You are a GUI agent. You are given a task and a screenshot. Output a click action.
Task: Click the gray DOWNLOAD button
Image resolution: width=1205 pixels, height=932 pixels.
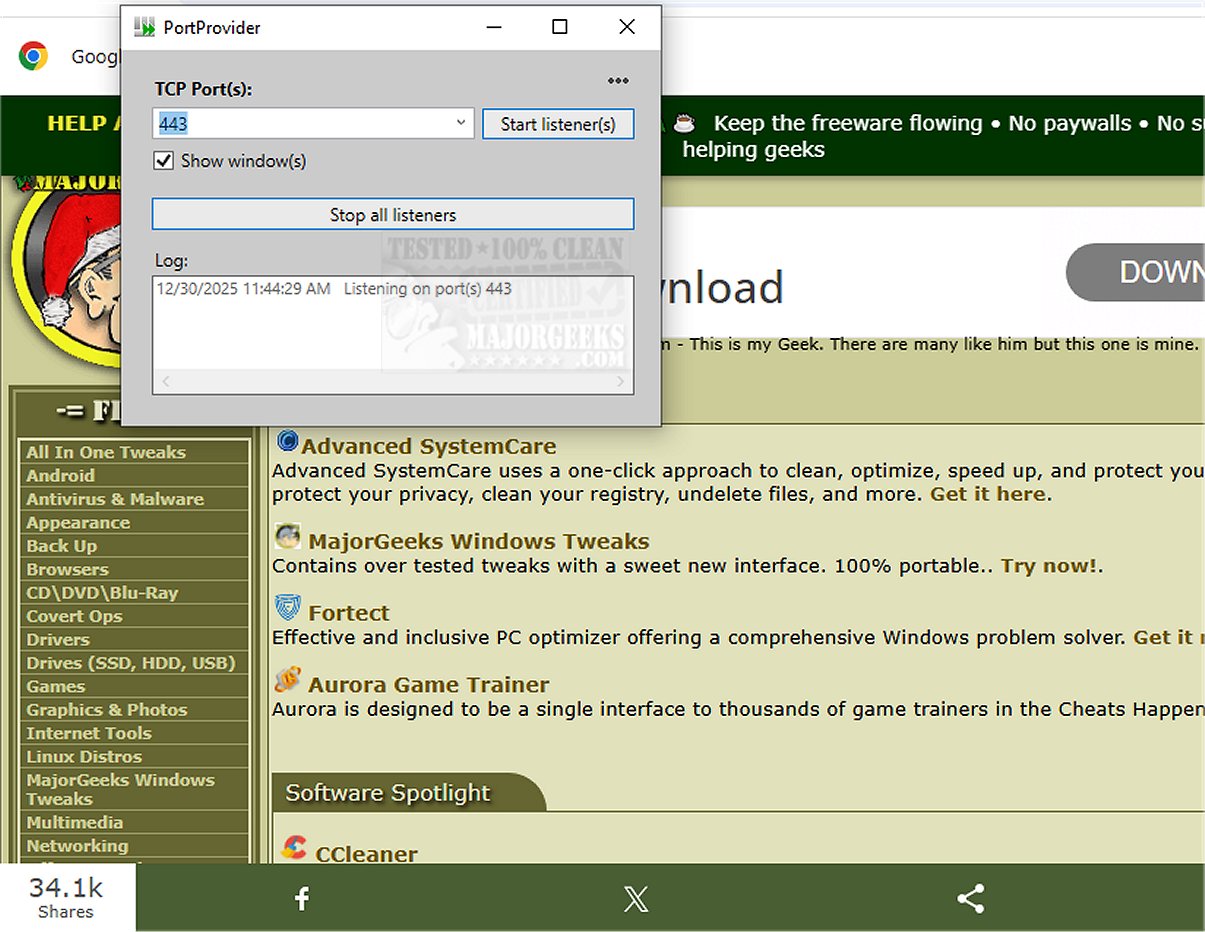1135,272
